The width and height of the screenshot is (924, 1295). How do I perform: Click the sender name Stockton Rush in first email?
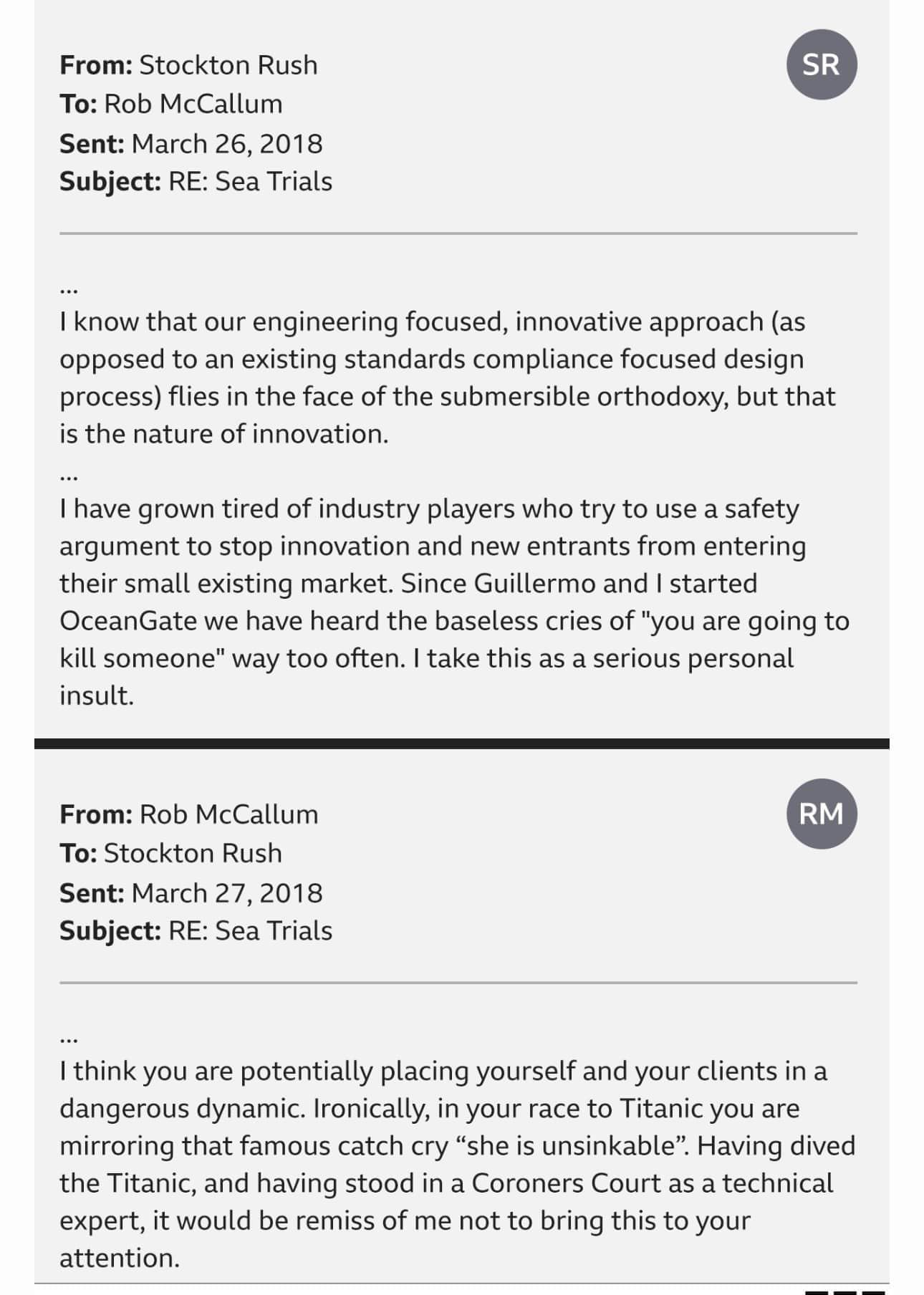click(x=228, y=65)
